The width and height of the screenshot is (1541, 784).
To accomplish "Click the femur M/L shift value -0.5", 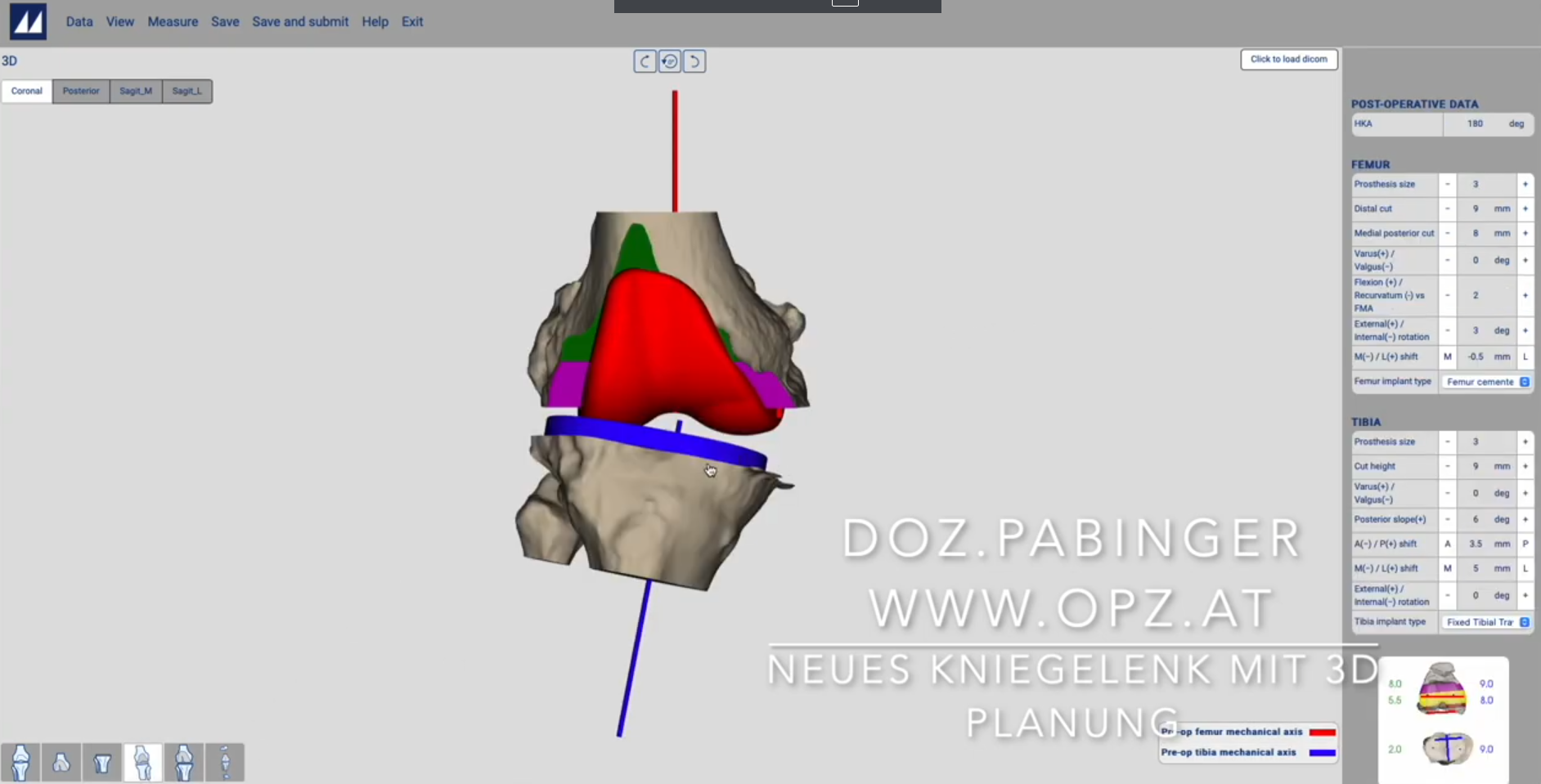I will tap(1476, 357).
